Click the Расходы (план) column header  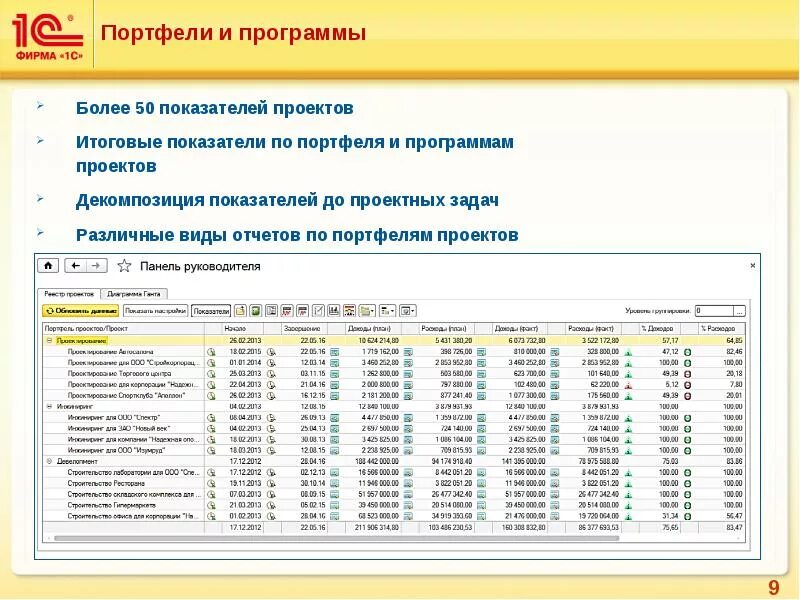[x=446, y=329]
